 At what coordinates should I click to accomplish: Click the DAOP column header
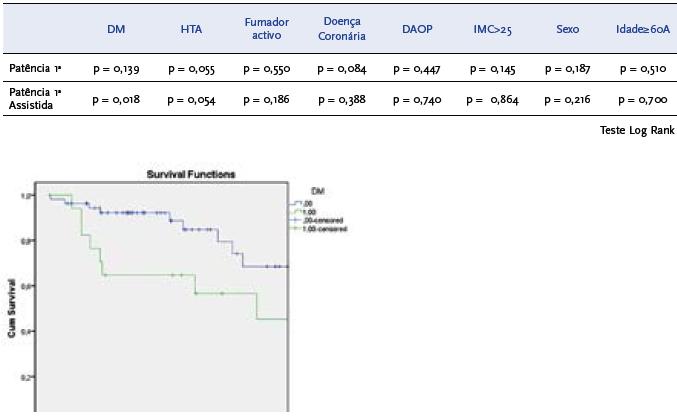coord(417,30)
